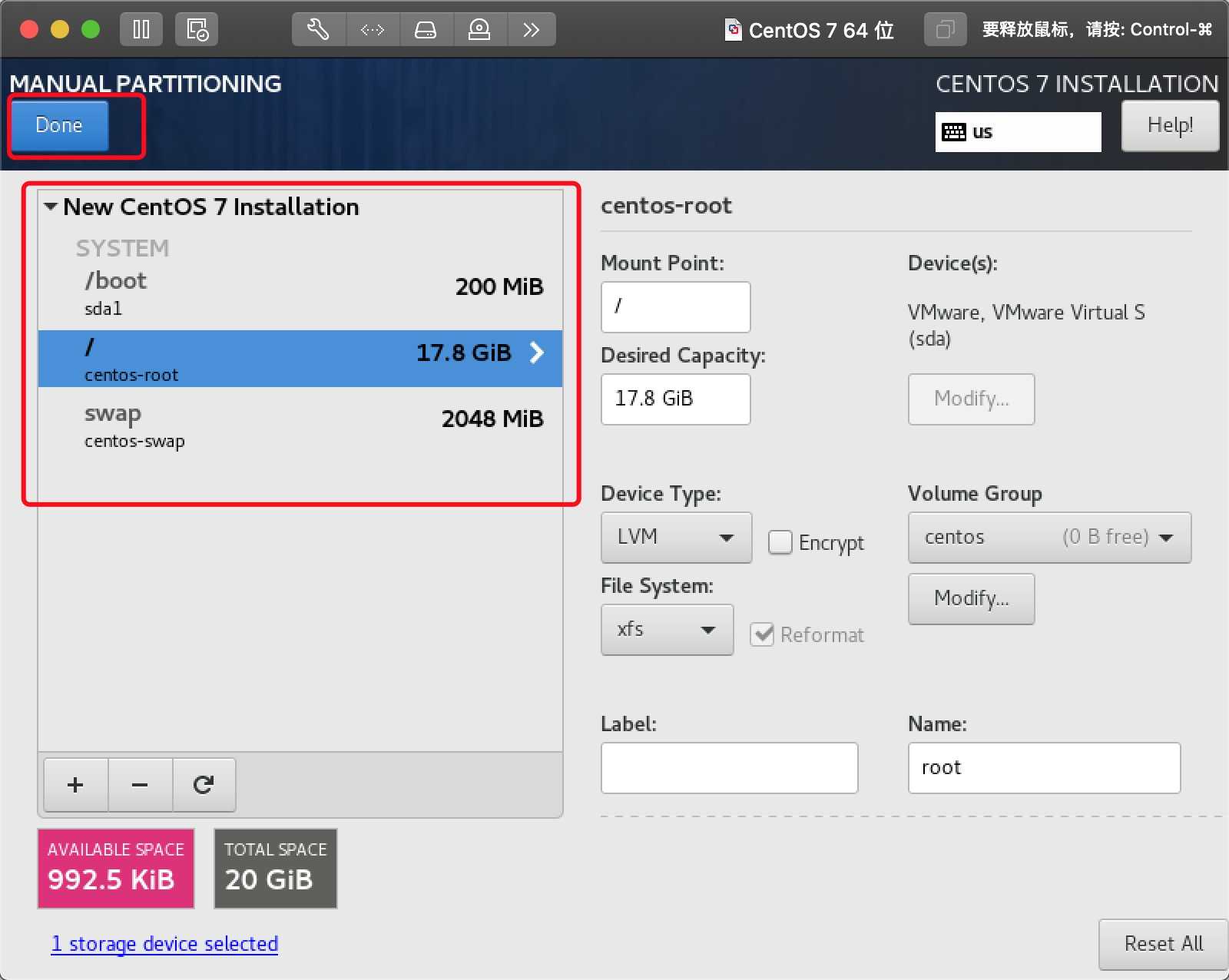
Task: Click the Total Space 20 GiB box
Action: point(276,869)
